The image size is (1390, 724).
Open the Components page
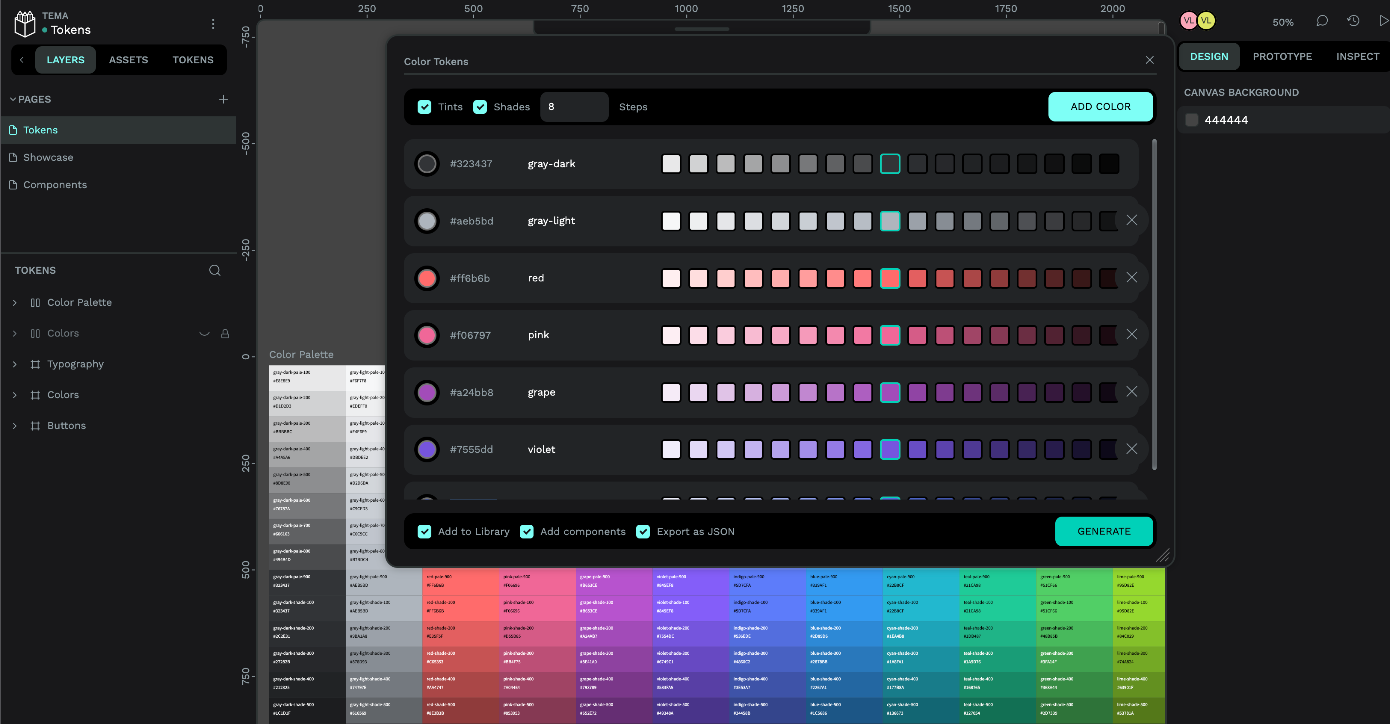[55, 185]
